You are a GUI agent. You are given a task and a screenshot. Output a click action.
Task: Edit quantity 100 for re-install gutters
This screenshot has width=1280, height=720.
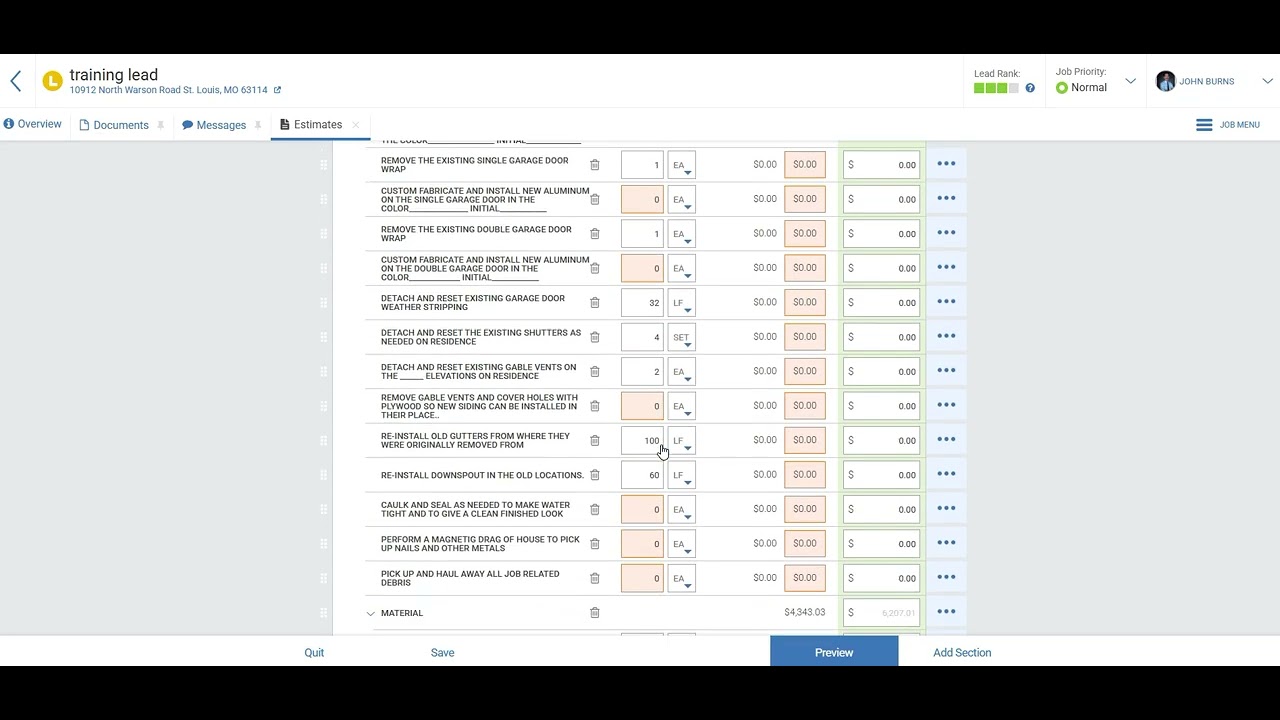pyautogui.click(x=642, y=441)
